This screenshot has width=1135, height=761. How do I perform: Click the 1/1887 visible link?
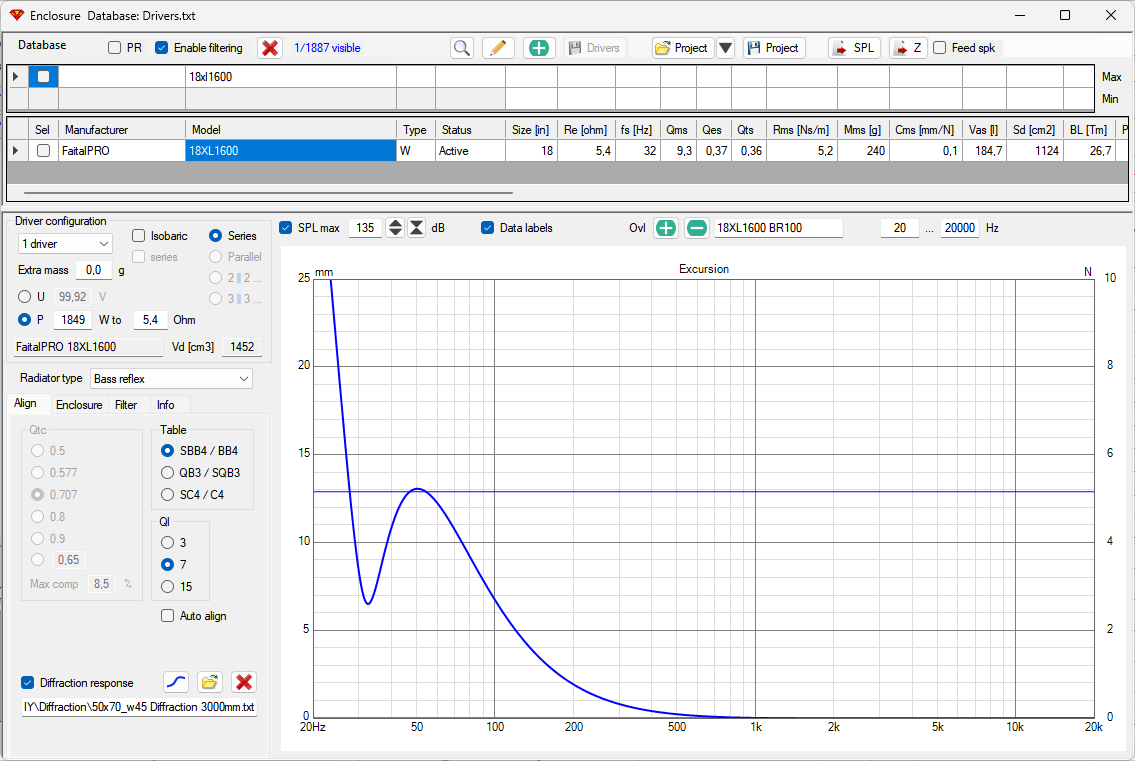(327, 48)
